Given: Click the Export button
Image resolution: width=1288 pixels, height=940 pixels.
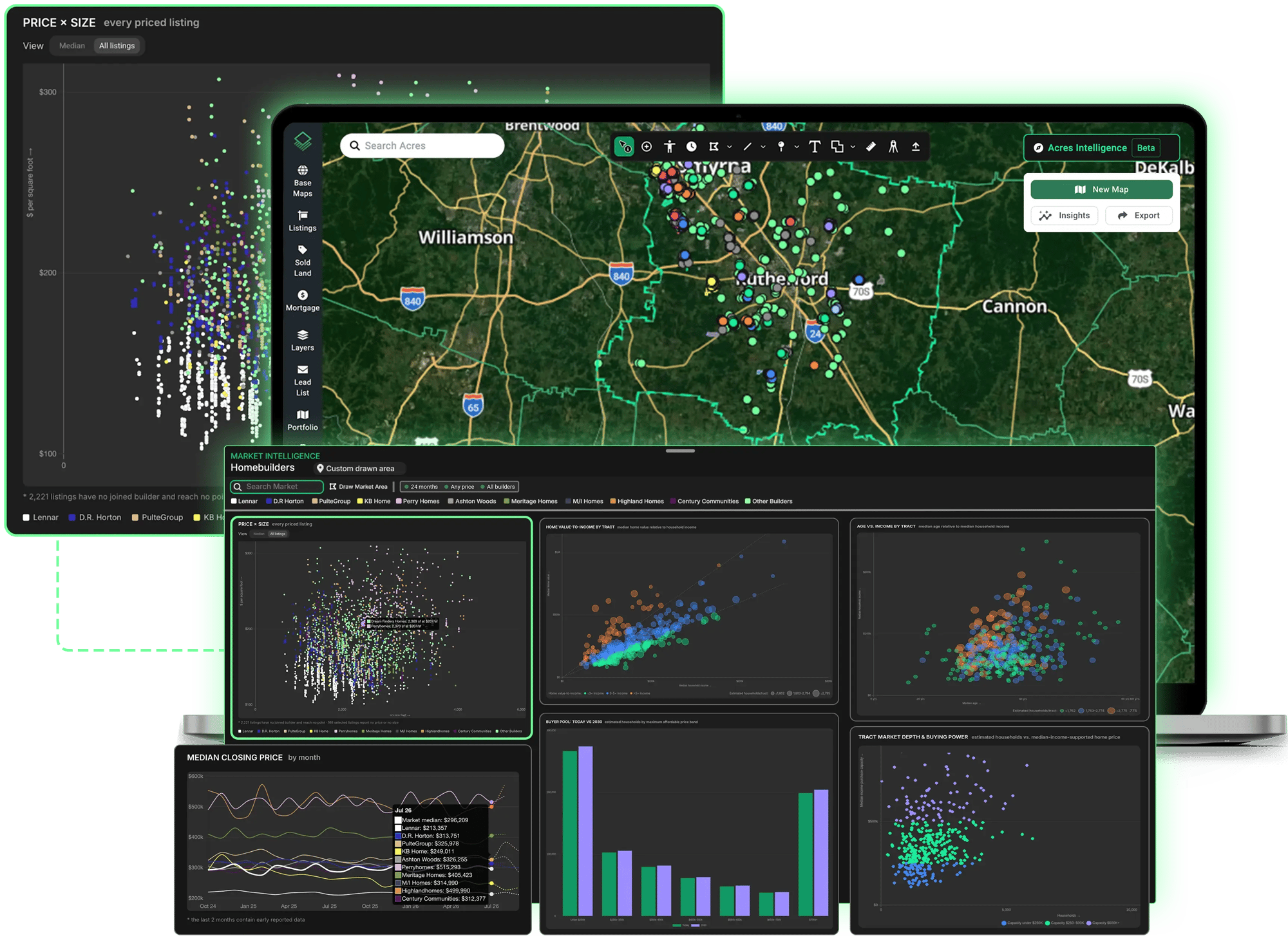Looking at the screenshot, I should (1139, 216).
